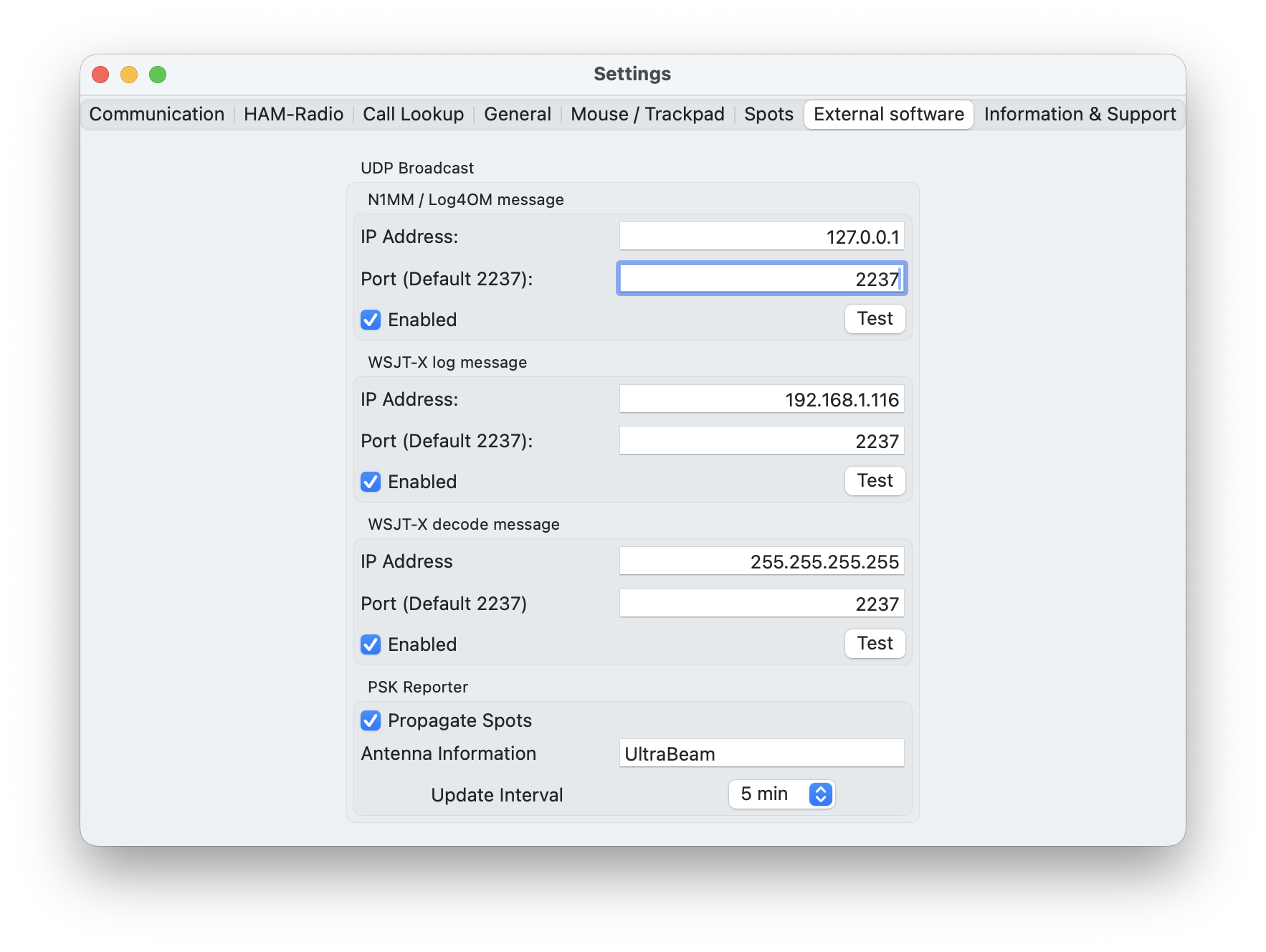Switch to the Communication tab

156,115
